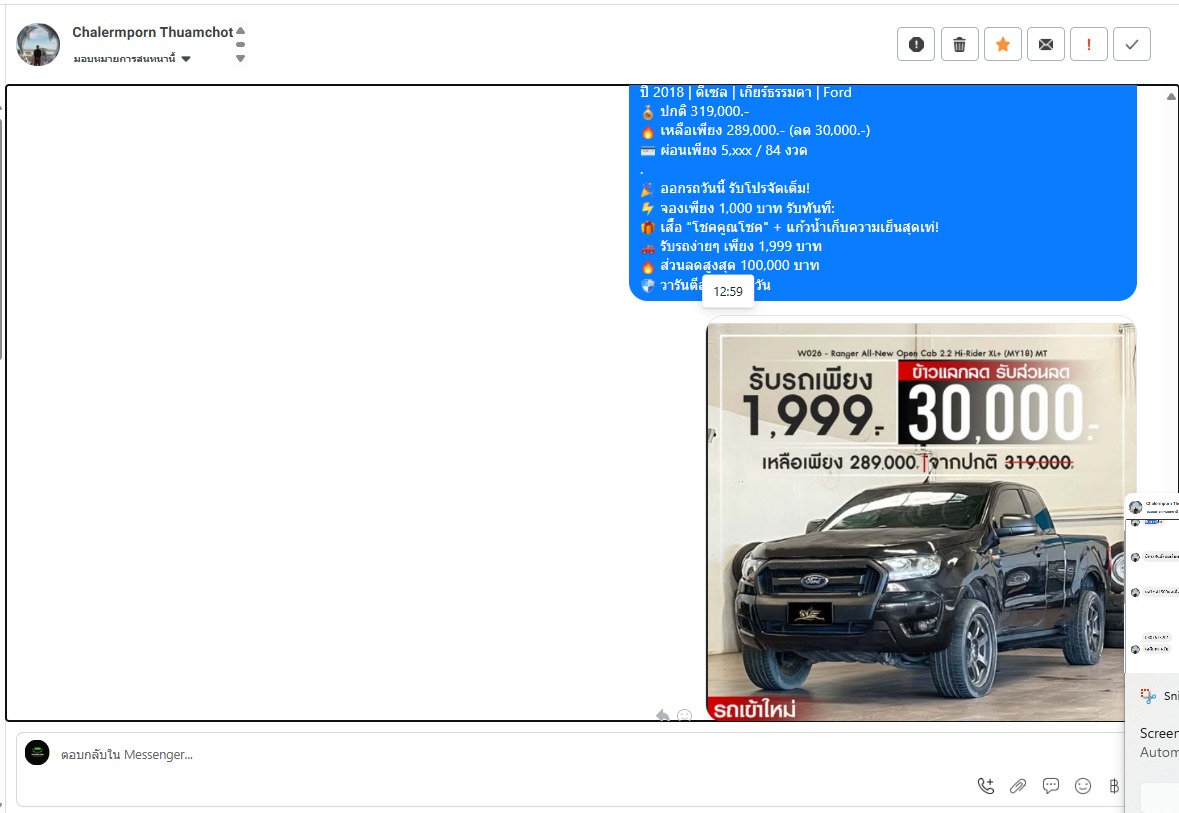Click the page avatar beside reply field
The image size is (1179, 813).
point(37,753)
